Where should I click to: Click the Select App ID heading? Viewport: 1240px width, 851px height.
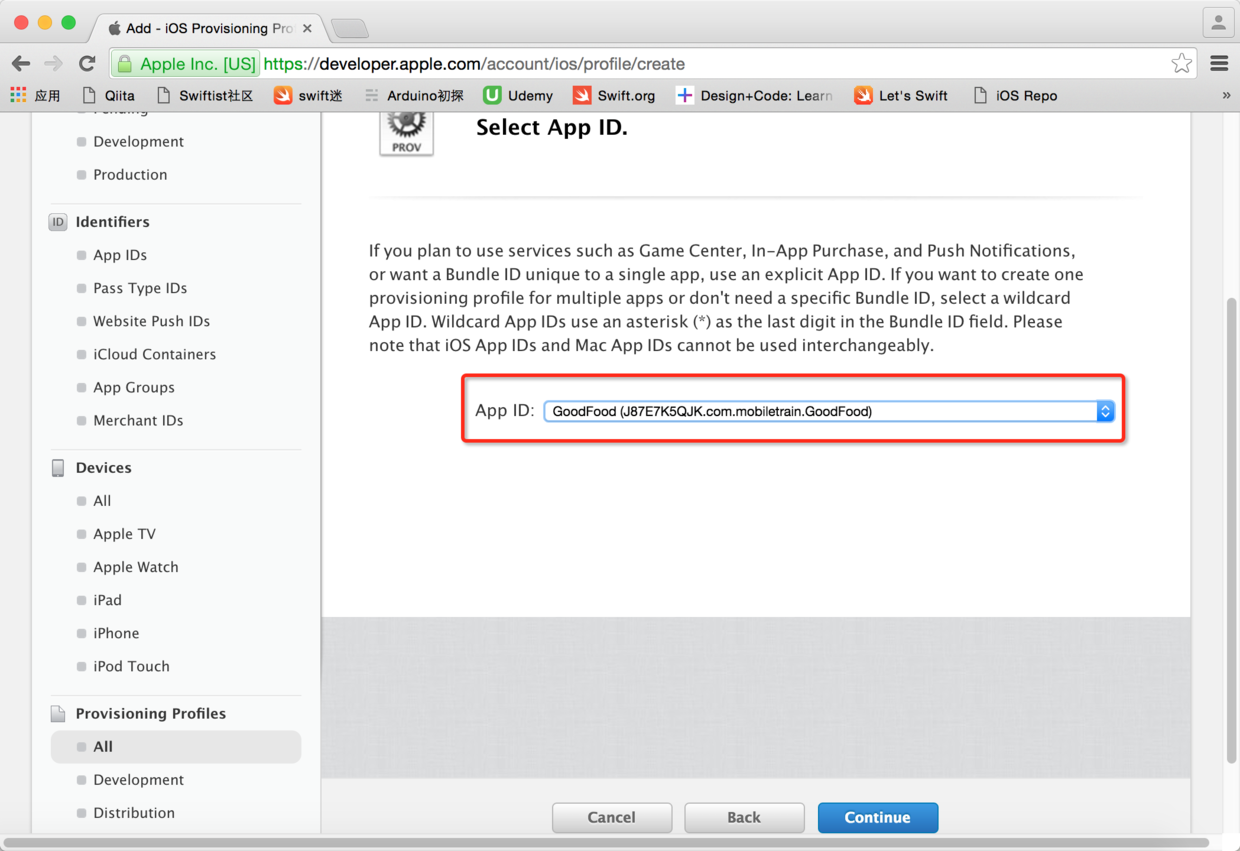[x=552, y=128]
